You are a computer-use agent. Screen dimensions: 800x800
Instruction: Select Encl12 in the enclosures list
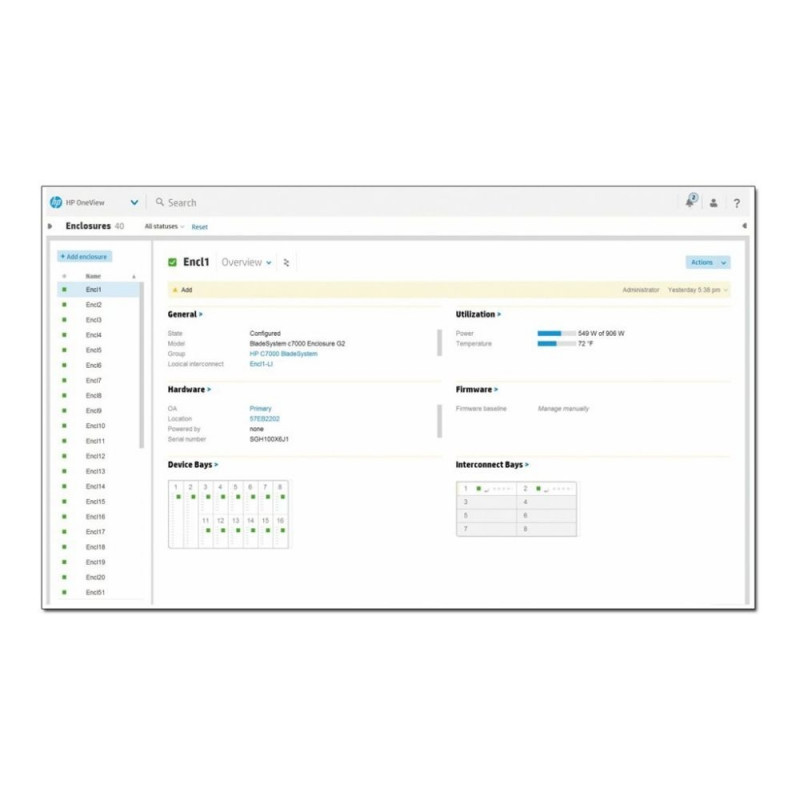[x=95, y=456]
